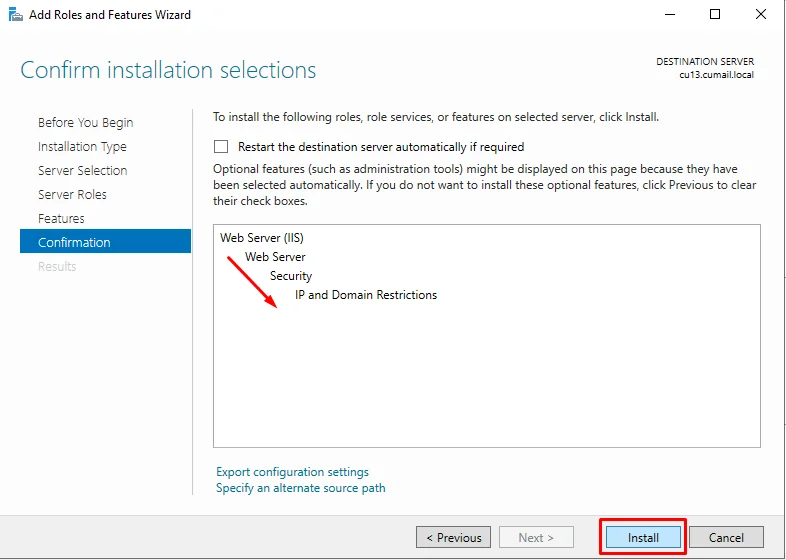Switch to the Server Roles step
The width and height of the screenshot is (786, 560).
pos(72,195)
